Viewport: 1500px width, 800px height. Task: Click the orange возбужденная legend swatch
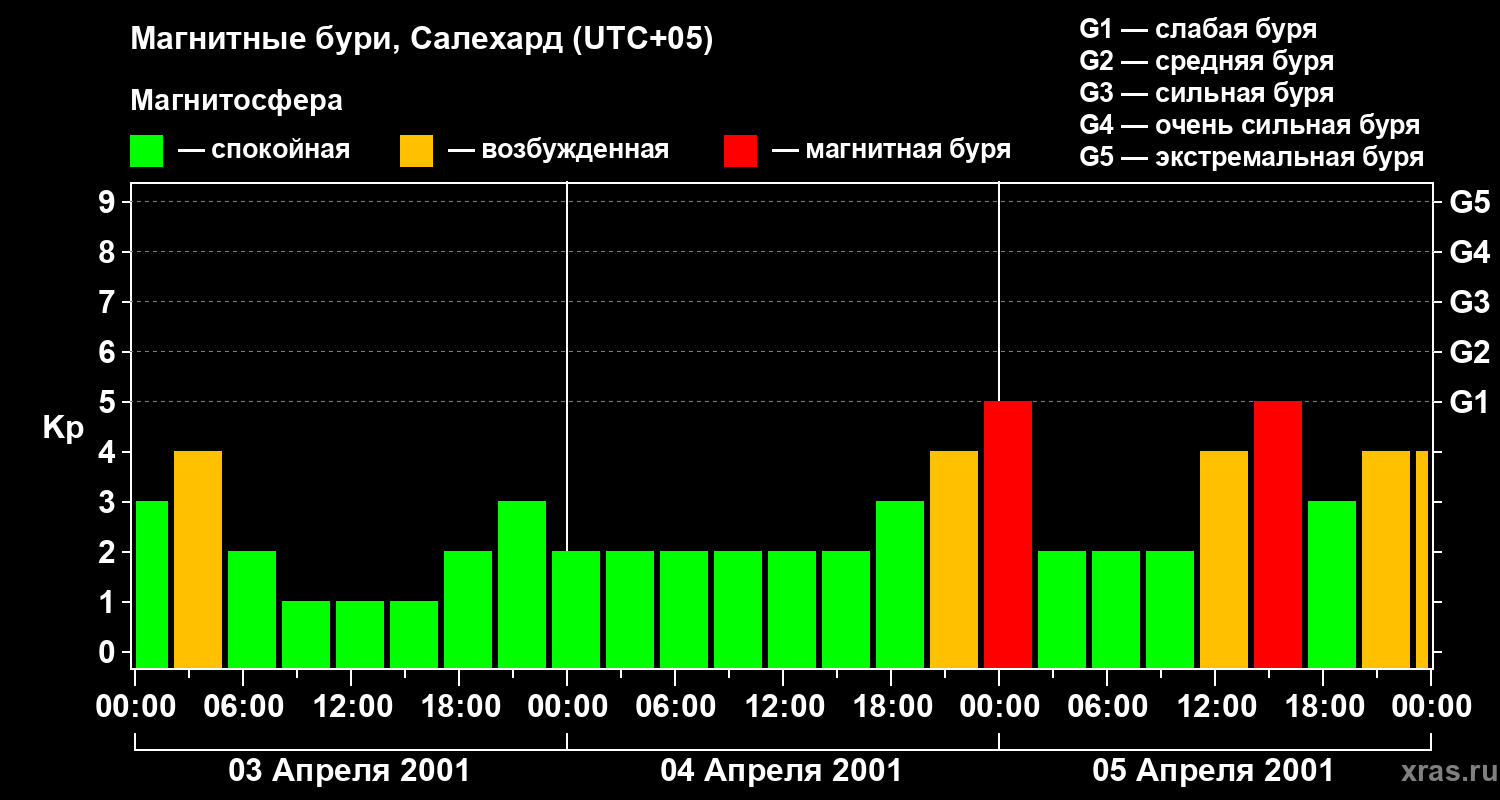[x=416, y=151]
